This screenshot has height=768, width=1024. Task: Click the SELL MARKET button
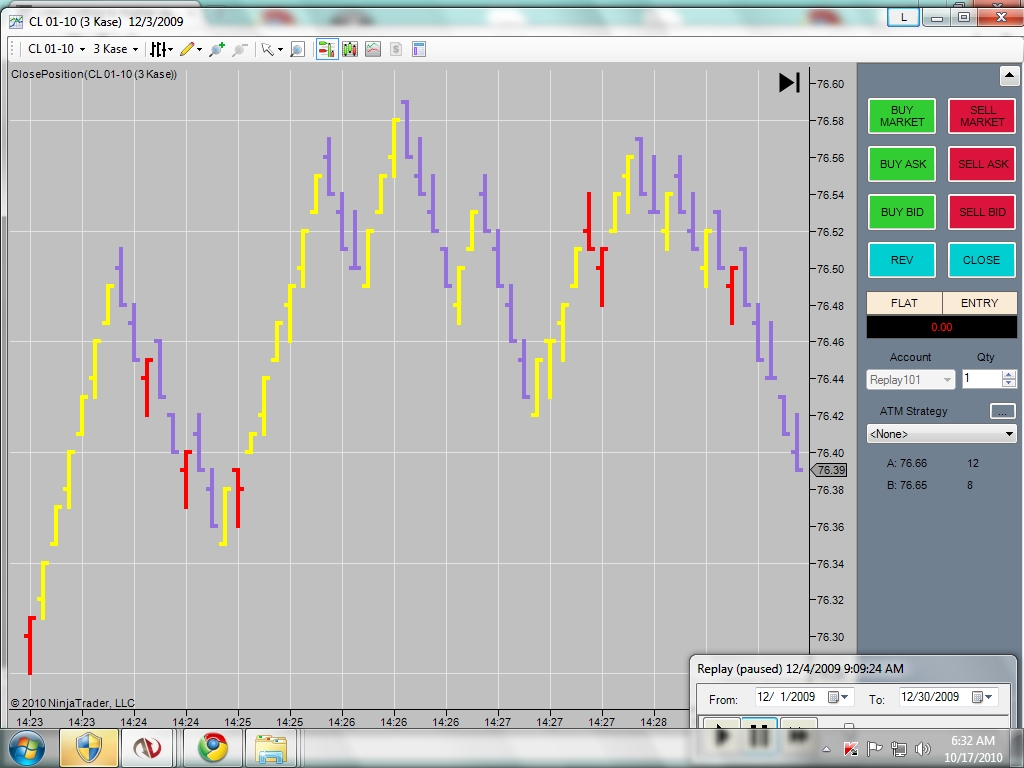pyautogui.click(x=982, y=116)
